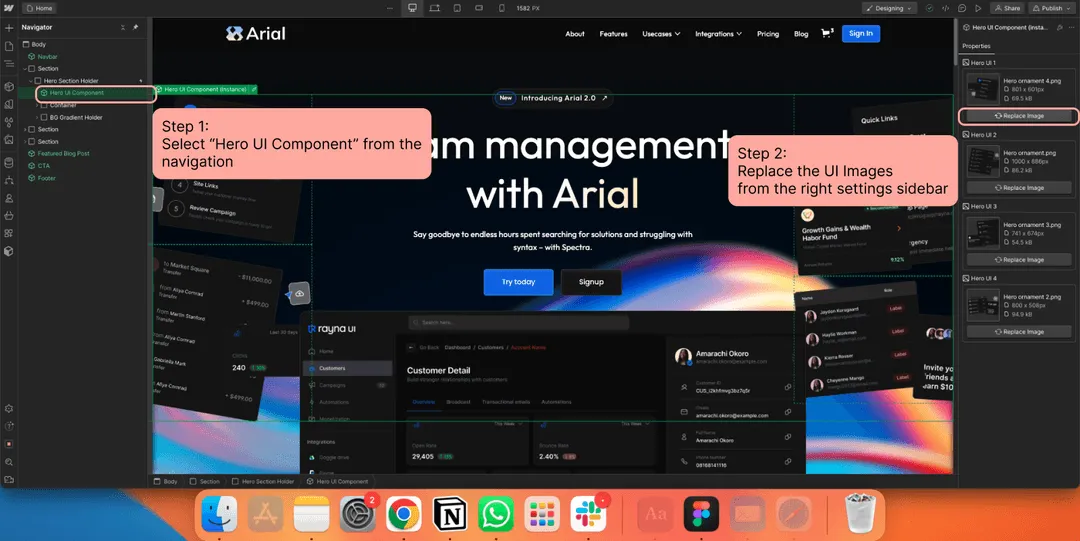The height and width of the screenshot is (541, 1080).
Task: Expand the BG Gradient Holder chevron
Action: 37,118
